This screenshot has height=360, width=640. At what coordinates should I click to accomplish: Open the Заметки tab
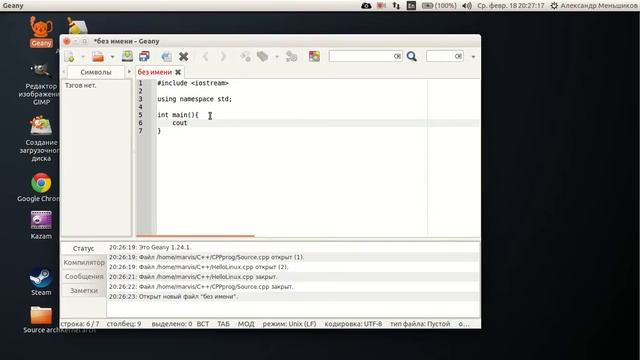click(x=84, y=291)
